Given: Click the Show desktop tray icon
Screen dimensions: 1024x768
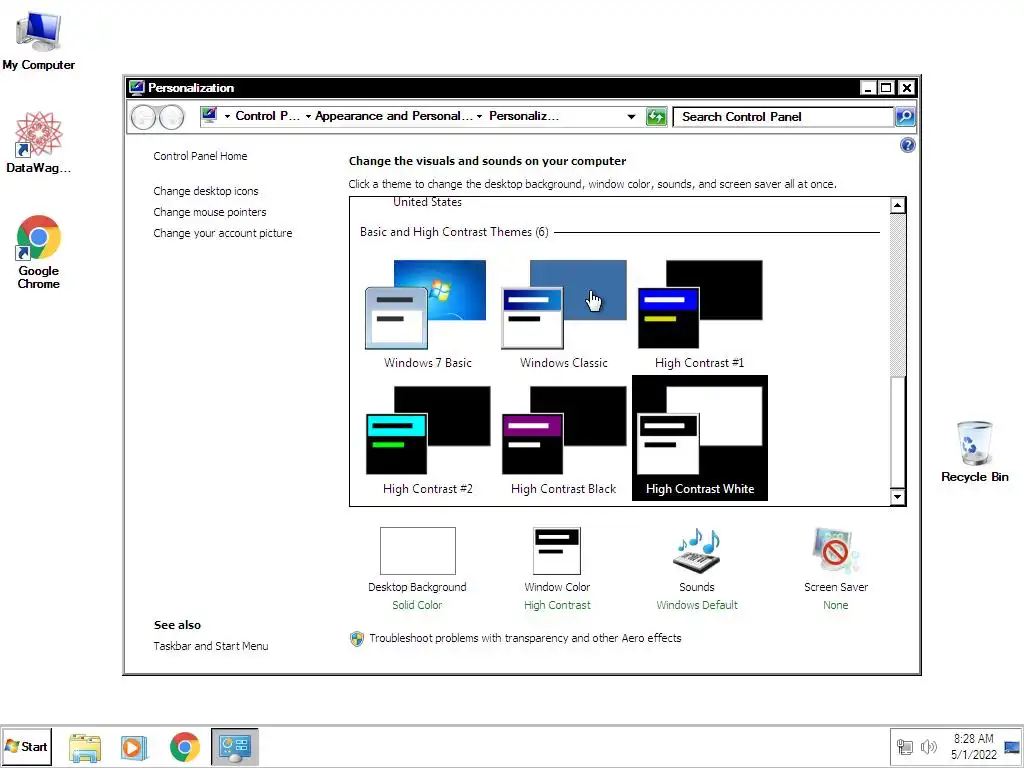Looking at the screenshot, I should (1012, 746).
